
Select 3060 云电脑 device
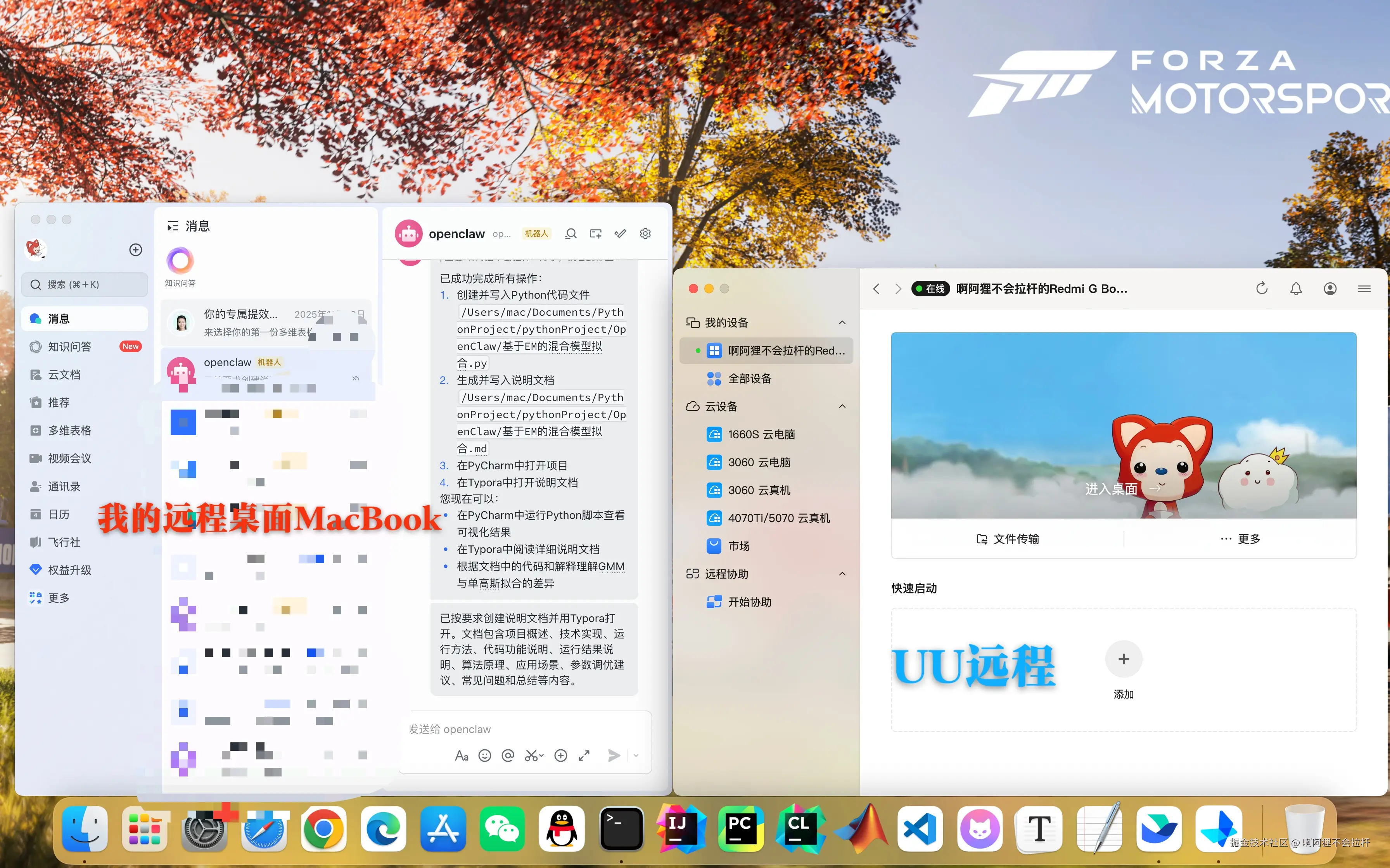point(759,462)
